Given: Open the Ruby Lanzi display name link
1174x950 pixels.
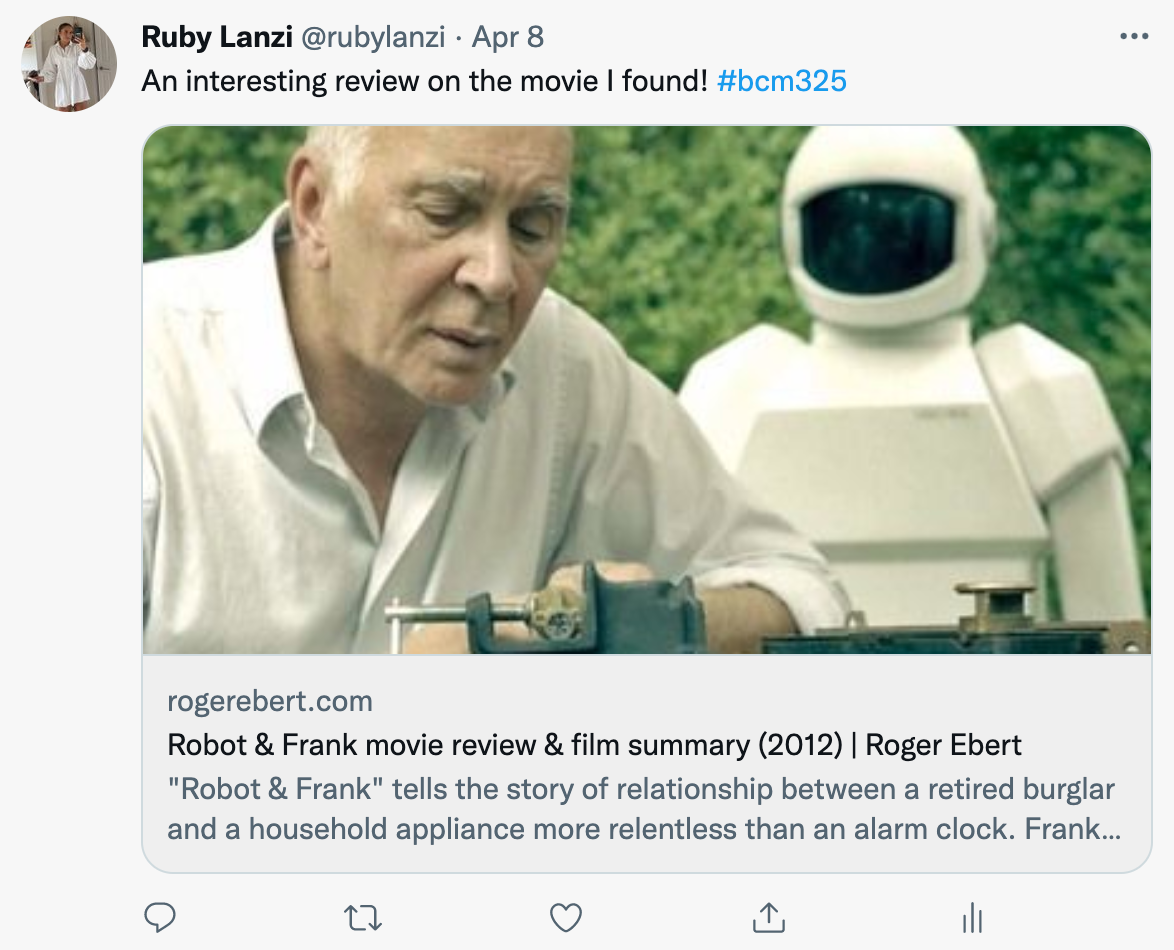Looking at the screenshot, I should (x=216, y=38).
